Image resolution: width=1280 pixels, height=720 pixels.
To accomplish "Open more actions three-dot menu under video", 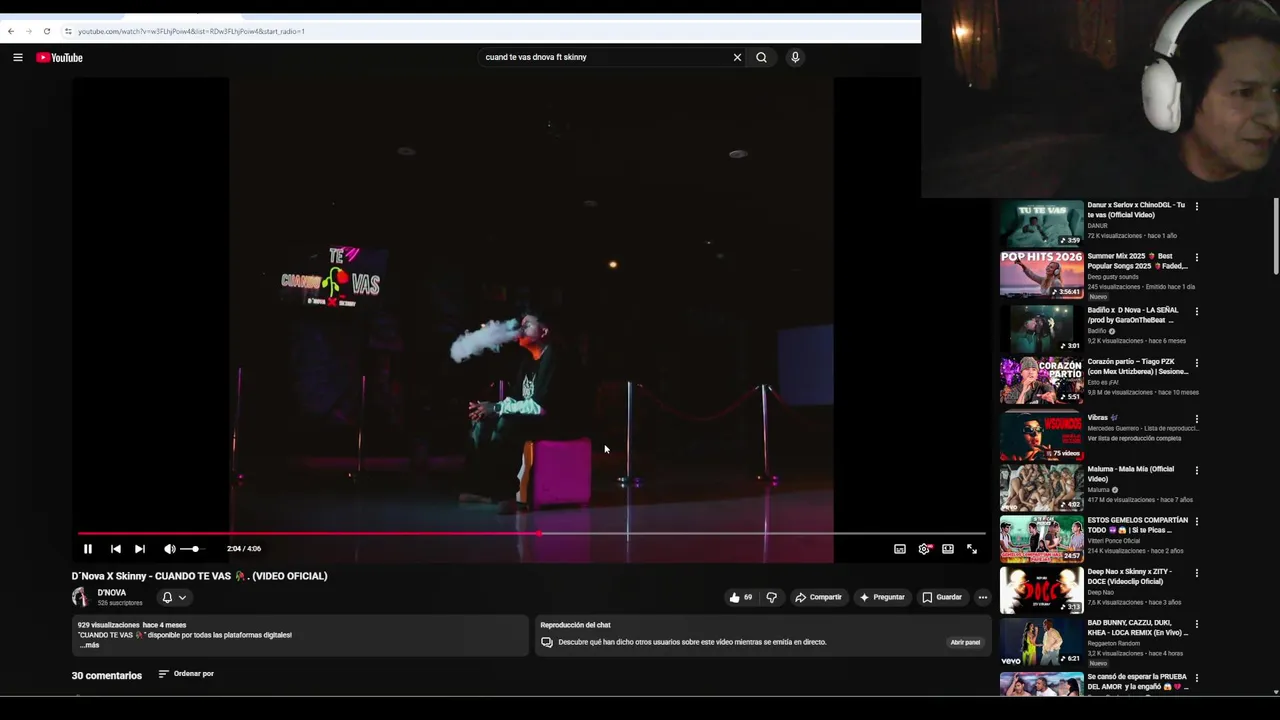I will [982, 597].
